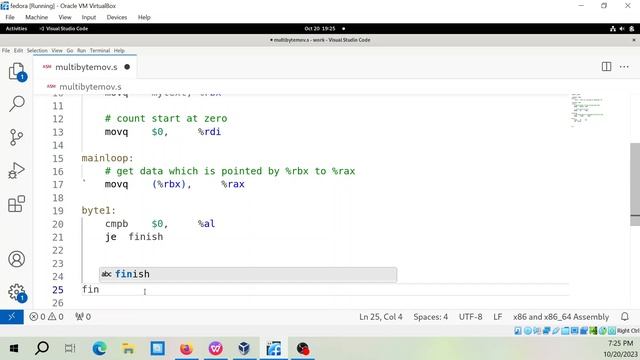The image size is (640, 360).
Task: Change indentation via Spaces: 4
Action: point(430,317)
